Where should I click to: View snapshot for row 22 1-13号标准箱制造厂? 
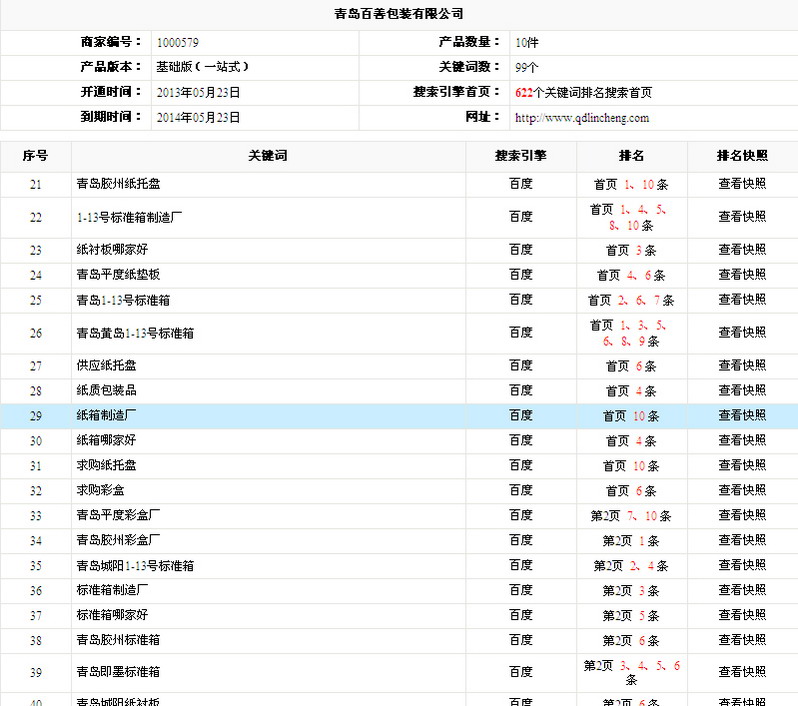click(x=742, y=217)
